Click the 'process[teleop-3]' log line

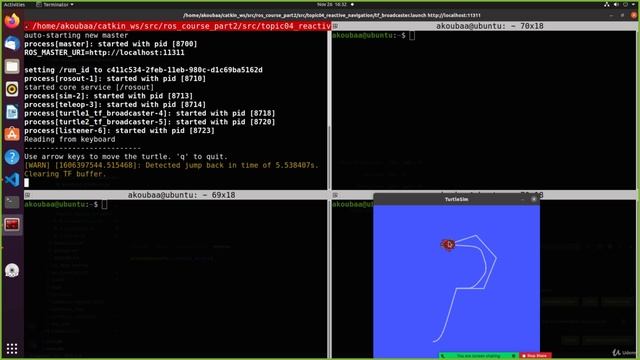tap(115, 104)
